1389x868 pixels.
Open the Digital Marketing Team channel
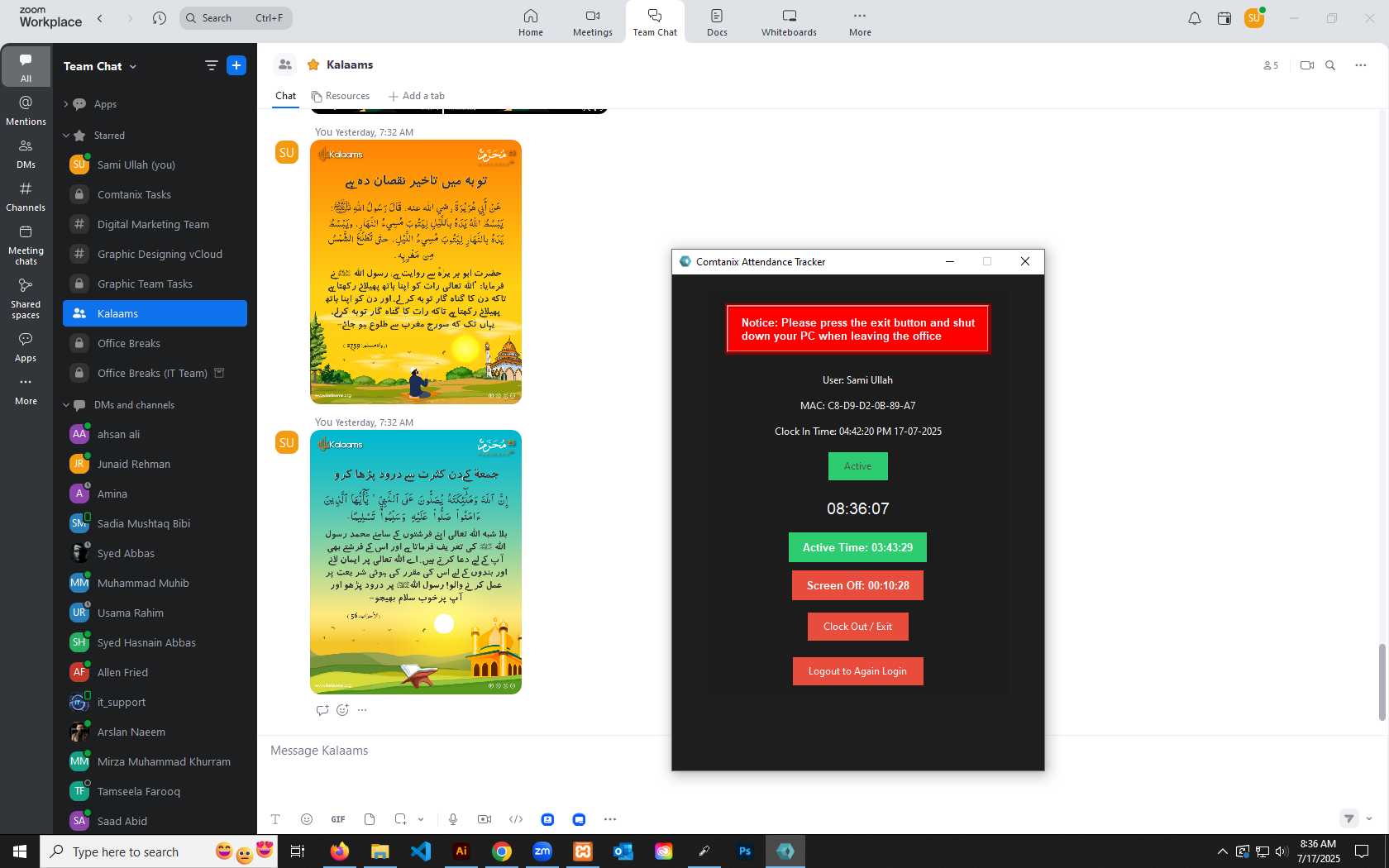pos(155,224)
